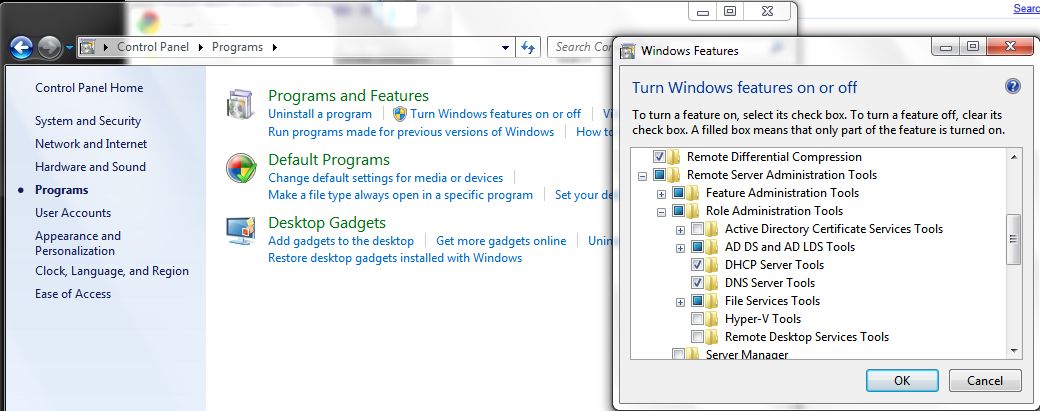
Task: Click the Windows Features title bar icon
Action: pyautogui.click(x=627, y=50)
